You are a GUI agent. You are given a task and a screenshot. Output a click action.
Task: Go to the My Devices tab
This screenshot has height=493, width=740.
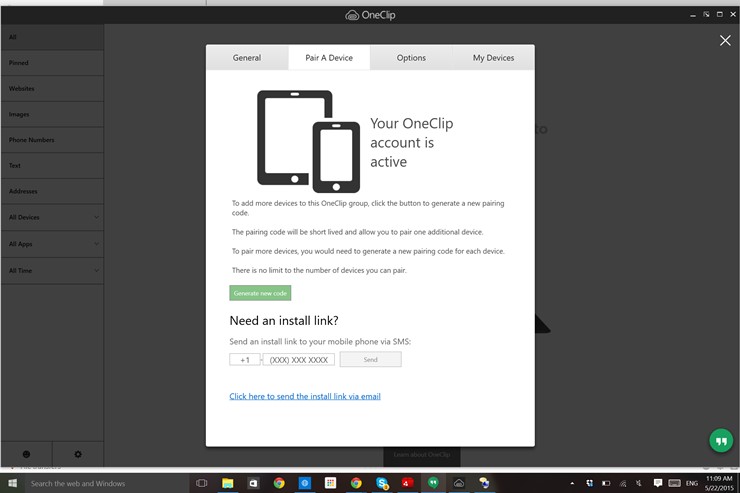coord(493,58)
